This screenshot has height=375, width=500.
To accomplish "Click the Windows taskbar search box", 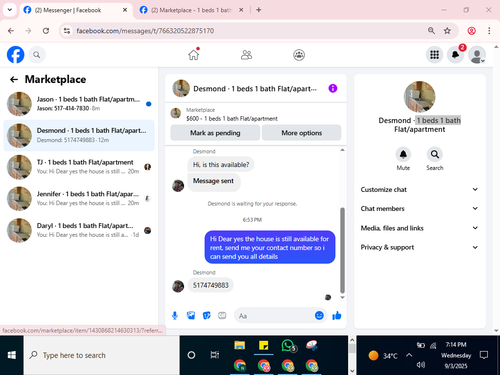I will 102,355.
